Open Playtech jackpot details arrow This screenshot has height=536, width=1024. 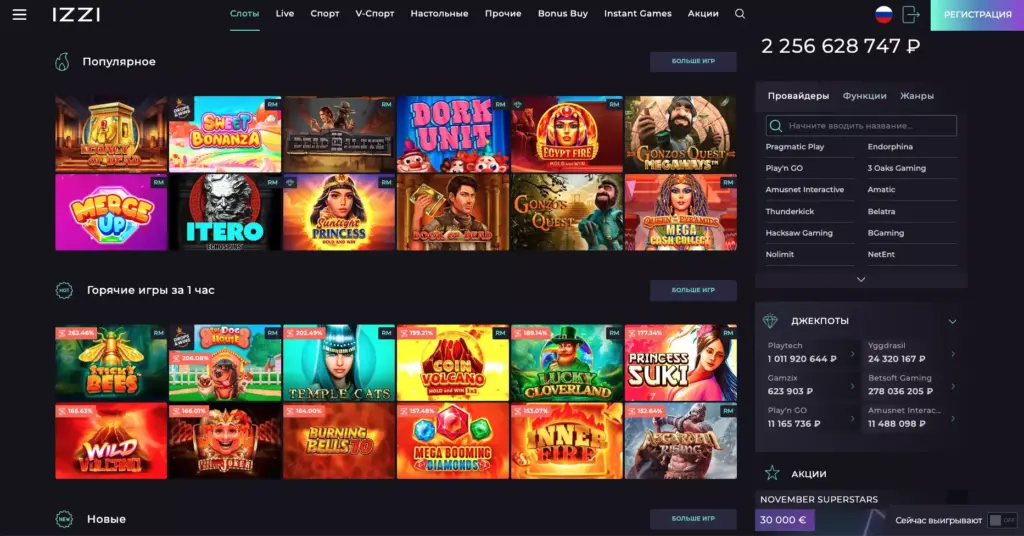(852, 353)
